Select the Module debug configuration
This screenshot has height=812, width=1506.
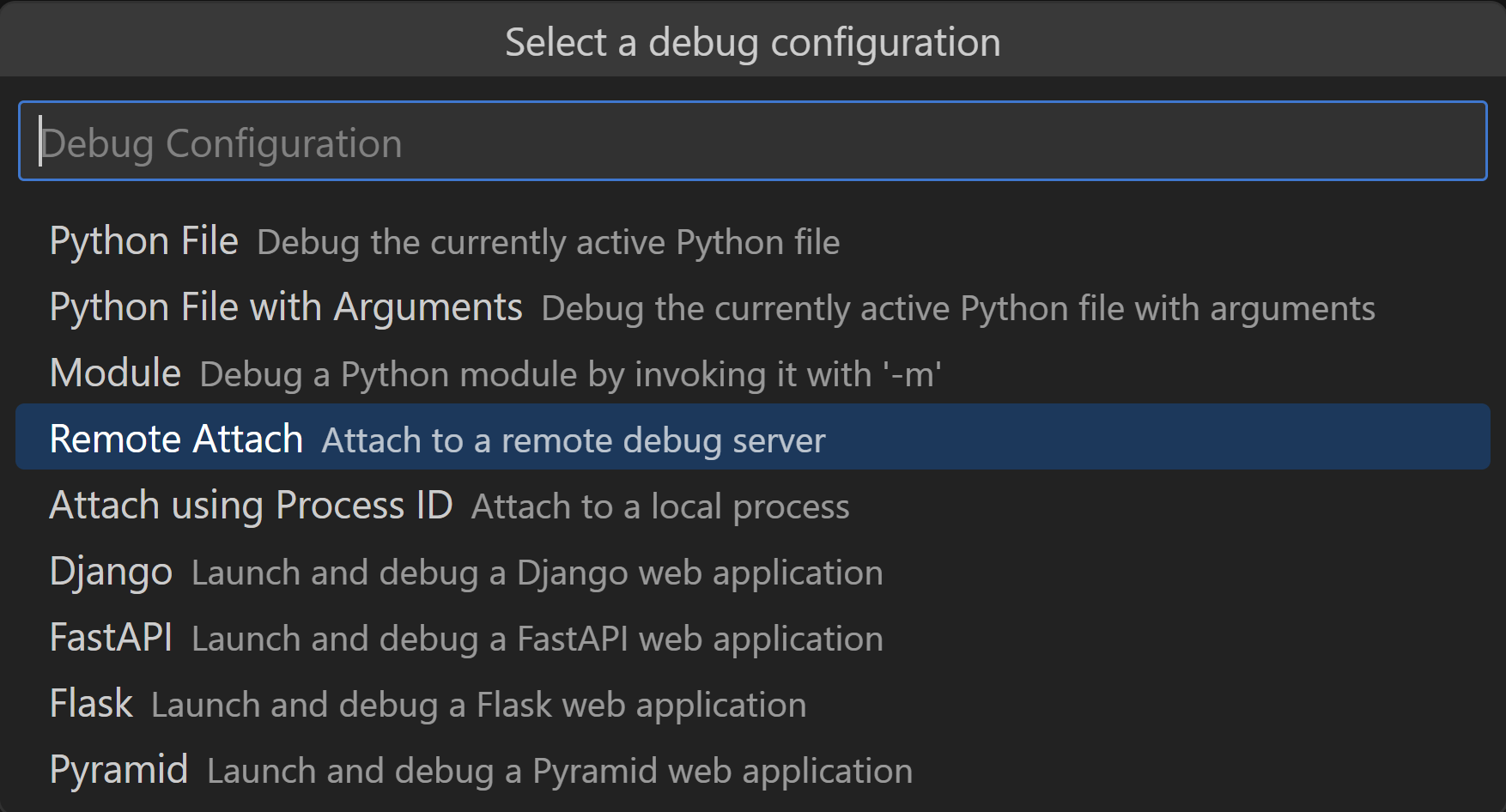[115, 373]
